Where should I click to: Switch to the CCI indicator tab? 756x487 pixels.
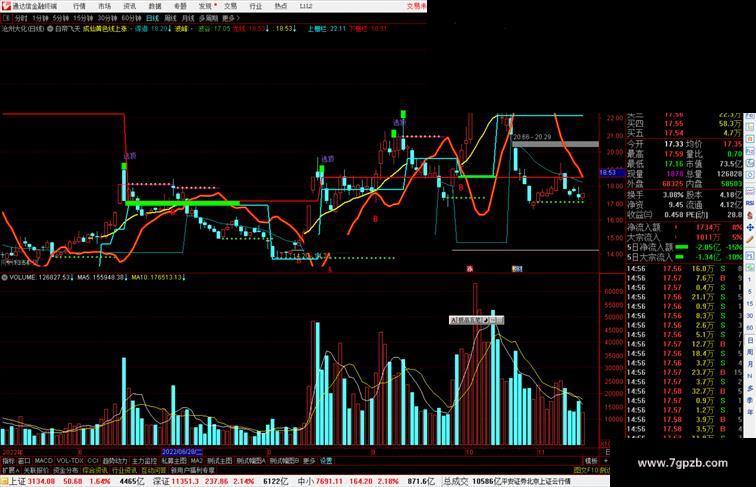tap(93, 461)
